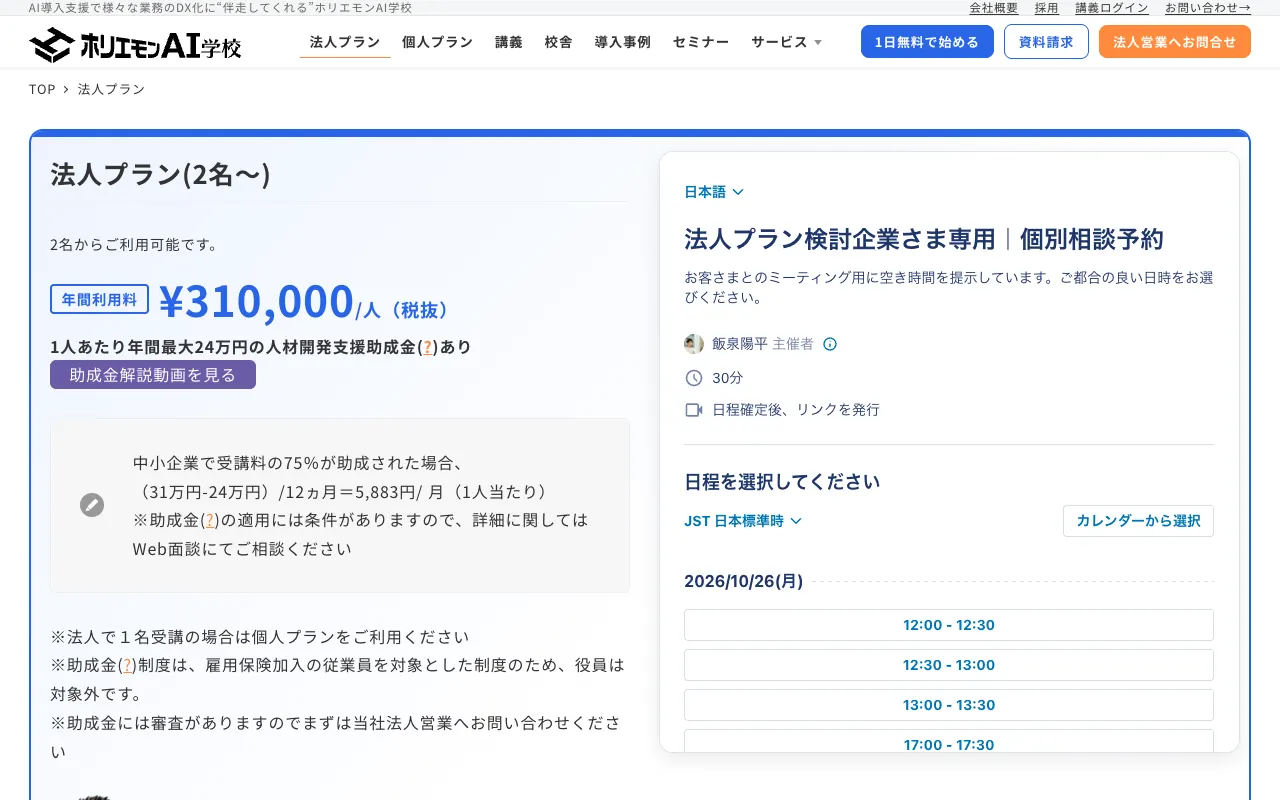Select the 12:00 - 12:30 time slot
The height and width of the screenshot is (800, 1280).
coord(949,625)
